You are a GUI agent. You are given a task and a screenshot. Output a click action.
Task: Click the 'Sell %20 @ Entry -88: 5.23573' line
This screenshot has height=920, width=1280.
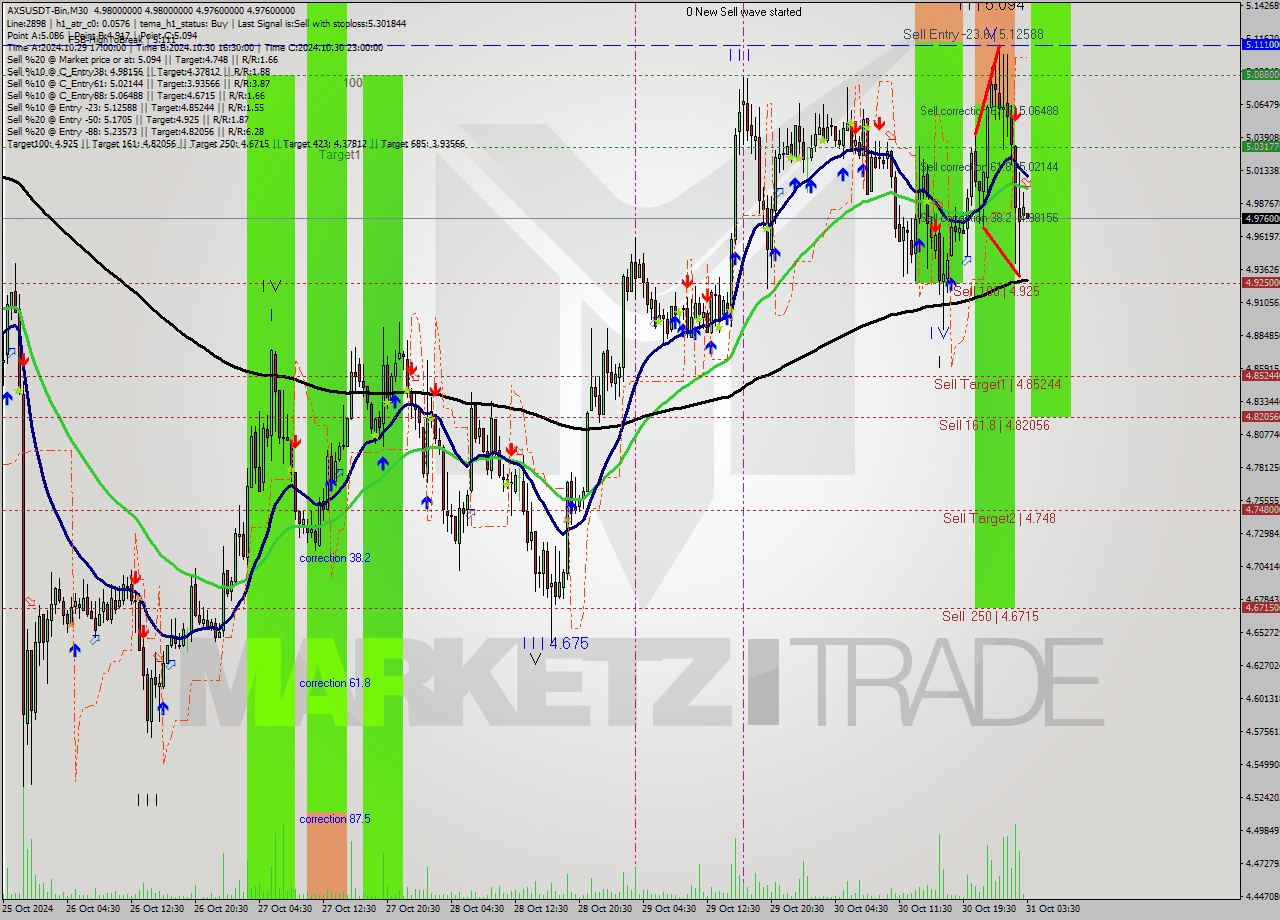point(135,131)
